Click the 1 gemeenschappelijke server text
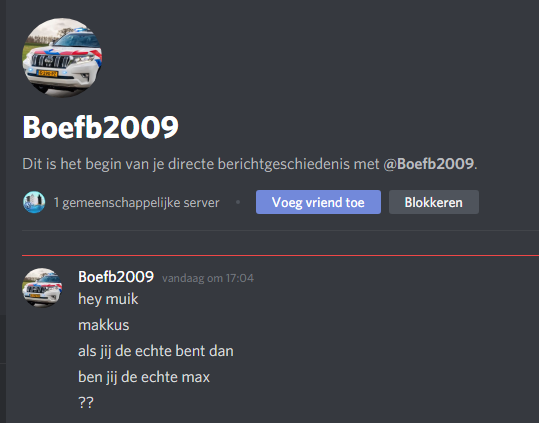The image size is (539, 423). coord(136,202)
